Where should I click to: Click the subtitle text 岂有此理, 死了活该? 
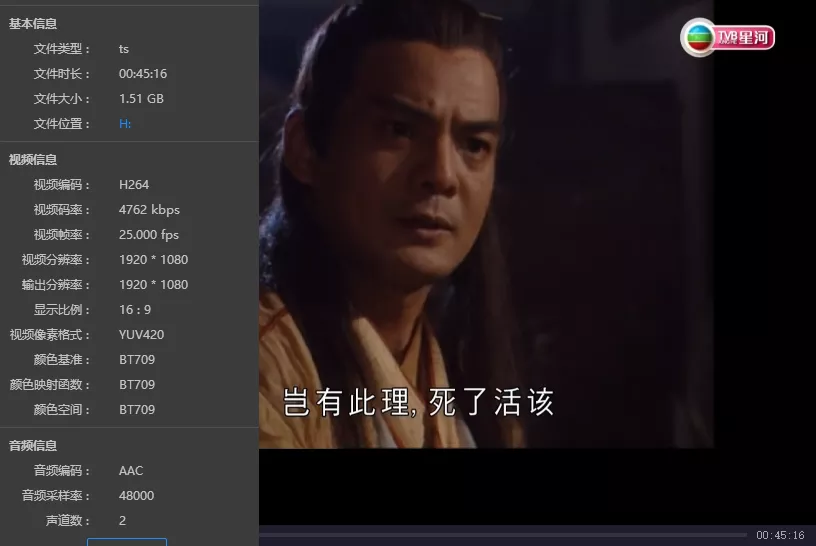point(418,402)
